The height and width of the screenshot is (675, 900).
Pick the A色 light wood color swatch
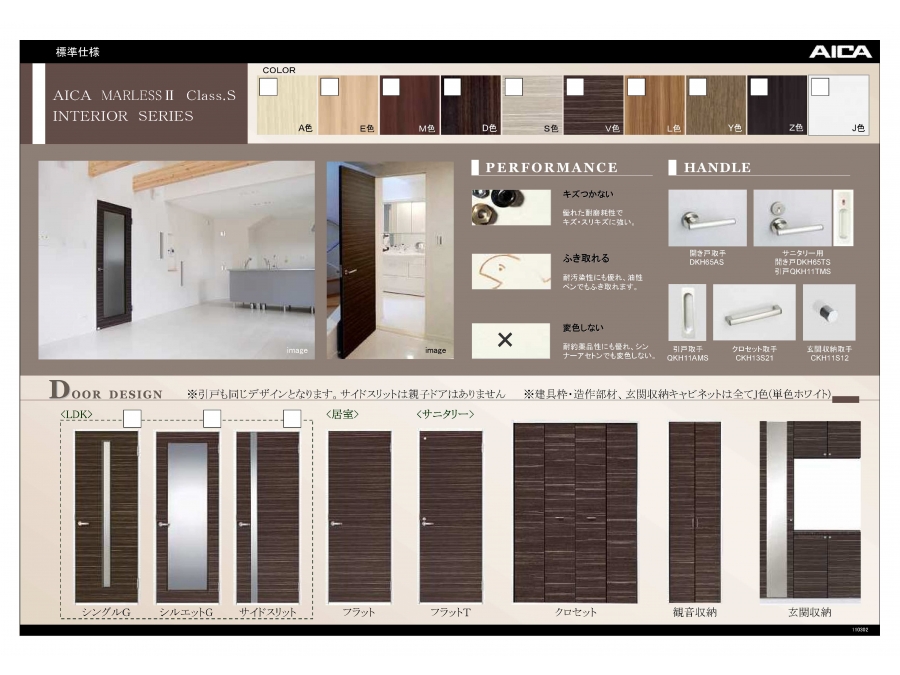(x=286, y=105)
